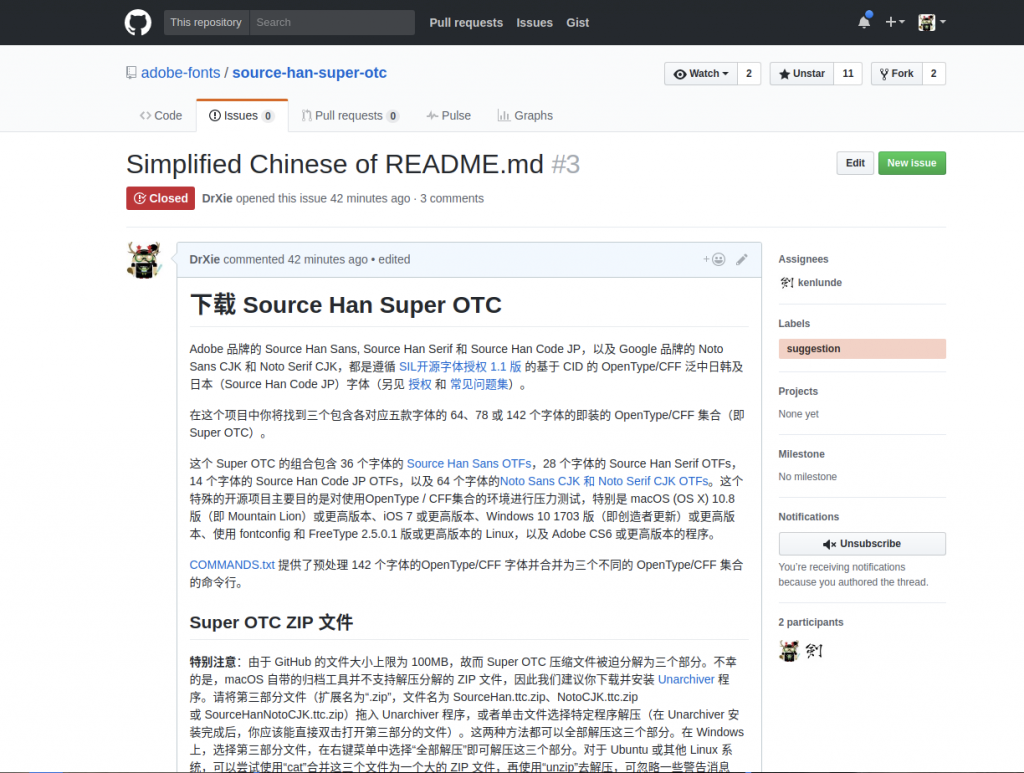Click the Labels sidebar heading

(x=794, y=324)
